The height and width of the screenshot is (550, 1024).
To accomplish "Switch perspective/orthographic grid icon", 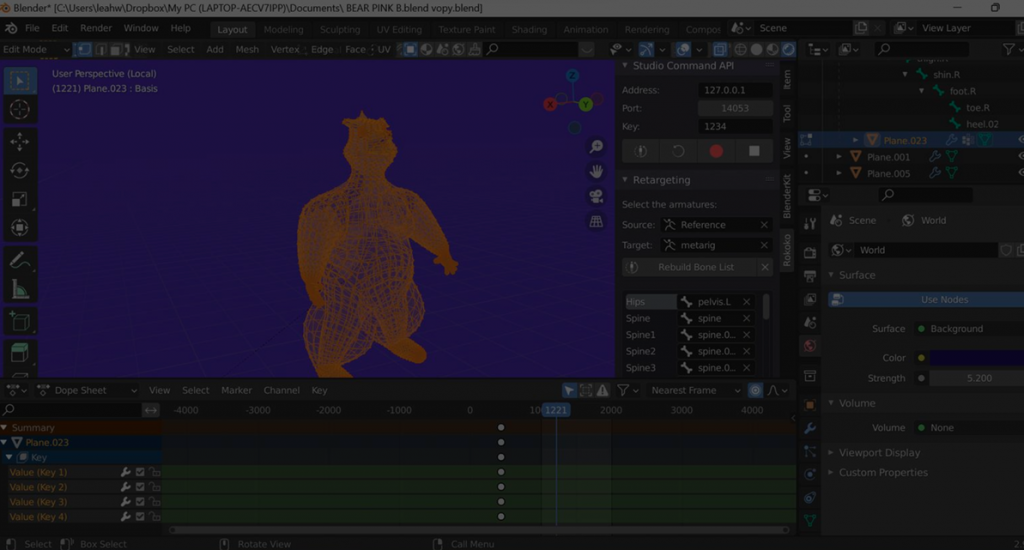I will 596,222.
